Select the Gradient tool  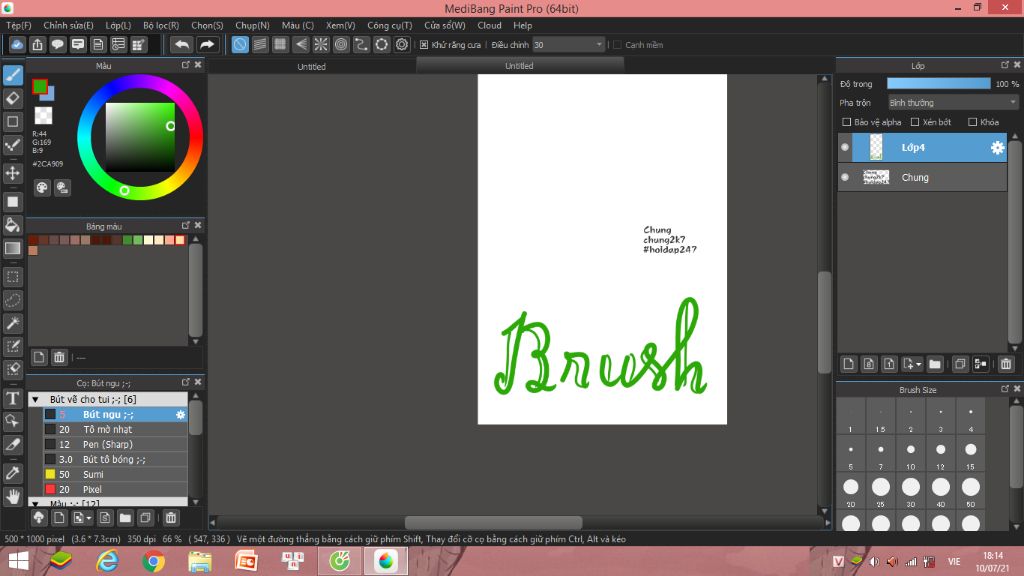tap(12, 248)
